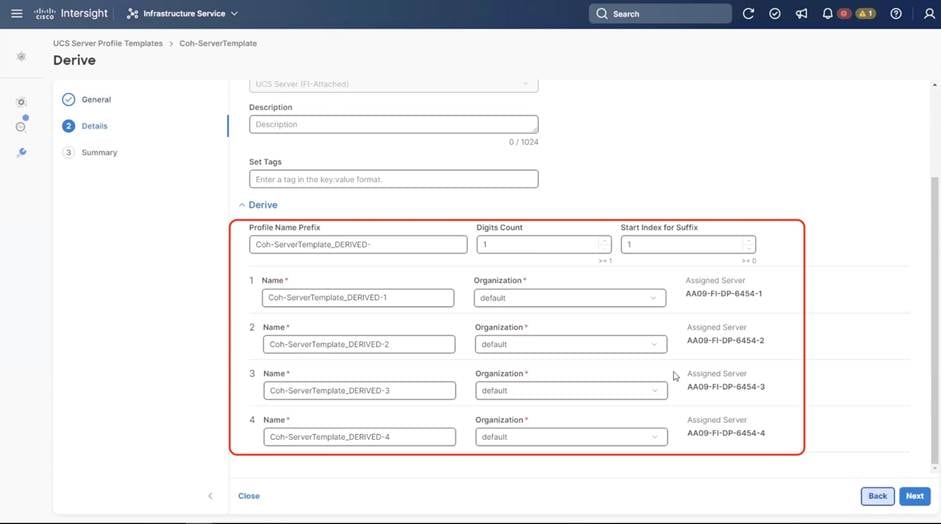Open the hamburger navigation menu
The height and width of the screenshot is (524, 941).
tap(17, 13)
